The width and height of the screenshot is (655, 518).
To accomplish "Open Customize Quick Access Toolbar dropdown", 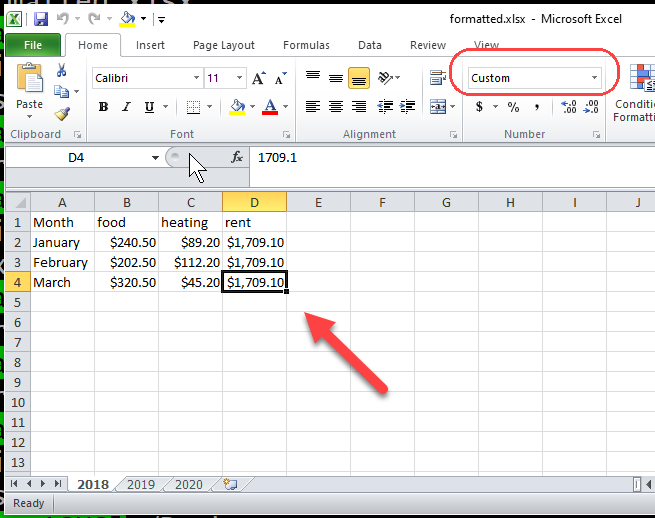I will pos(161,19).
